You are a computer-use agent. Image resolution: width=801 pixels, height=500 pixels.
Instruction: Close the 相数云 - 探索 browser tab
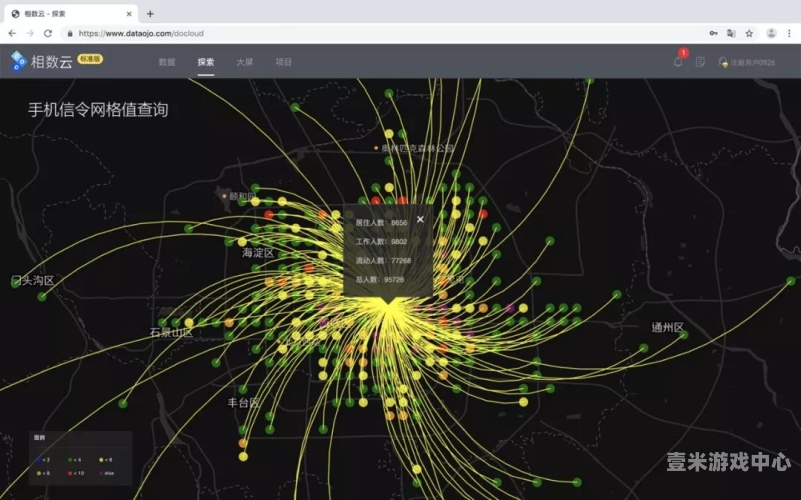tap(129, 14)
